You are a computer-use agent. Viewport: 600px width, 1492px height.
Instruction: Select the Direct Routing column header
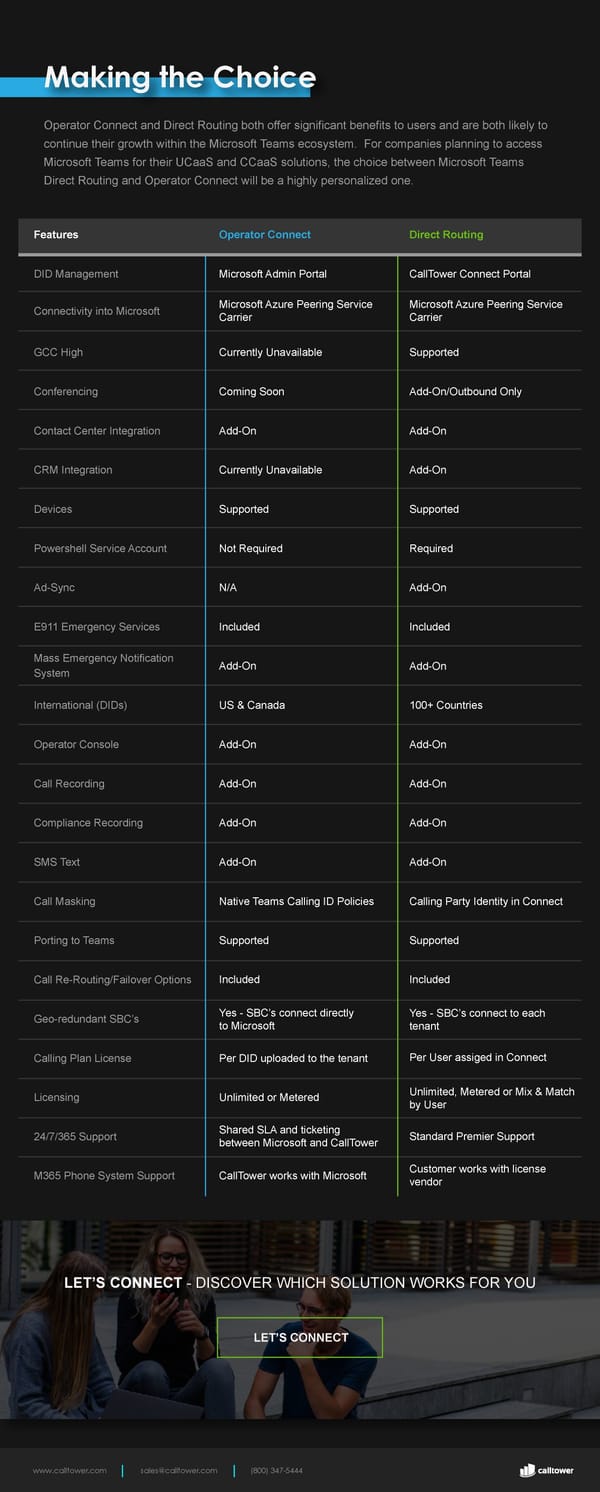pyautogui.click(x=446, y=235)
